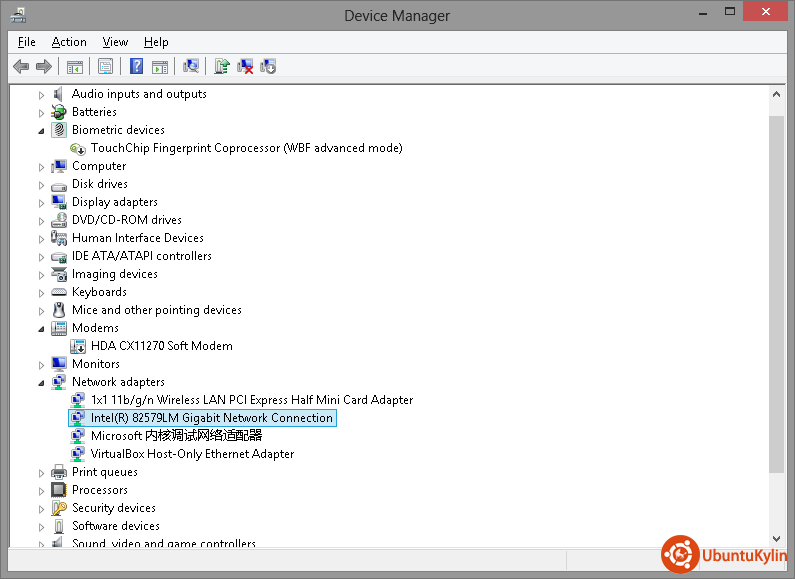This screenshot has width=795, height=579.
Task: Click the Disable device toolbar icon
Action: click(268, 66)
